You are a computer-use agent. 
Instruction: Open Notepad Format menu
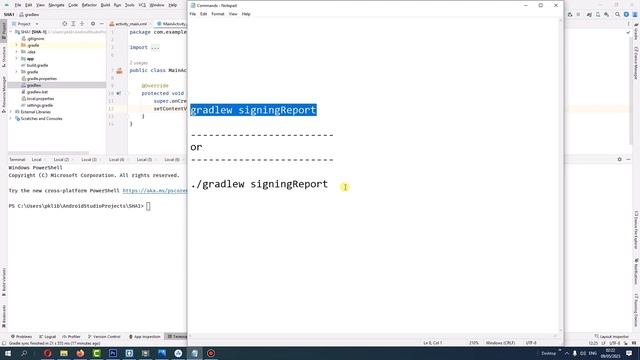218,14
